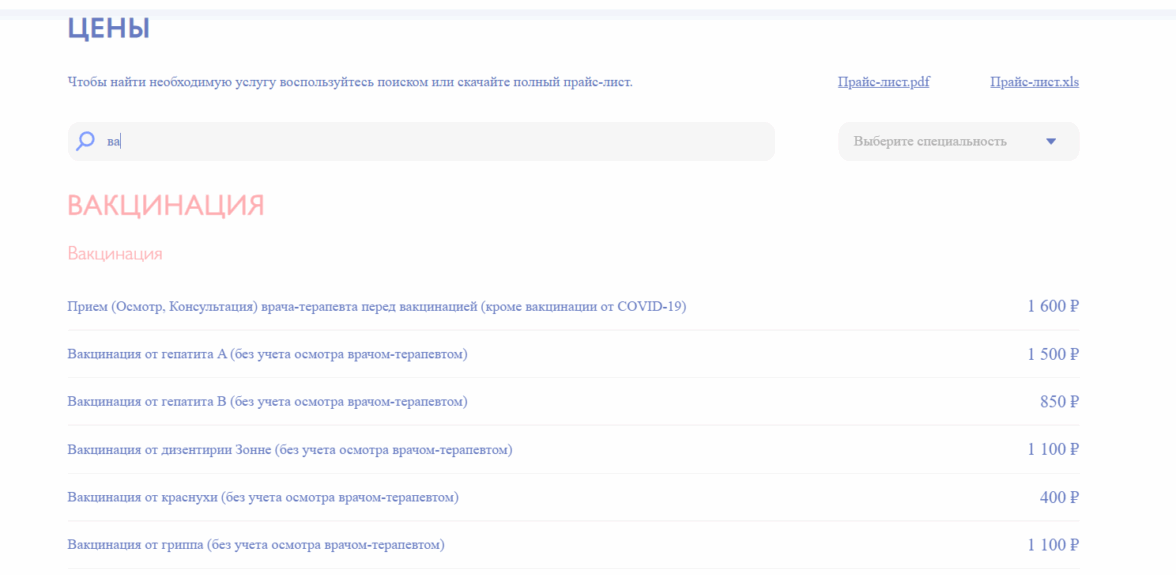This screenshot has width=1176, height=575.
Task: Click the 1 600 ₽ price
Action: click(x=1053, y=306)
